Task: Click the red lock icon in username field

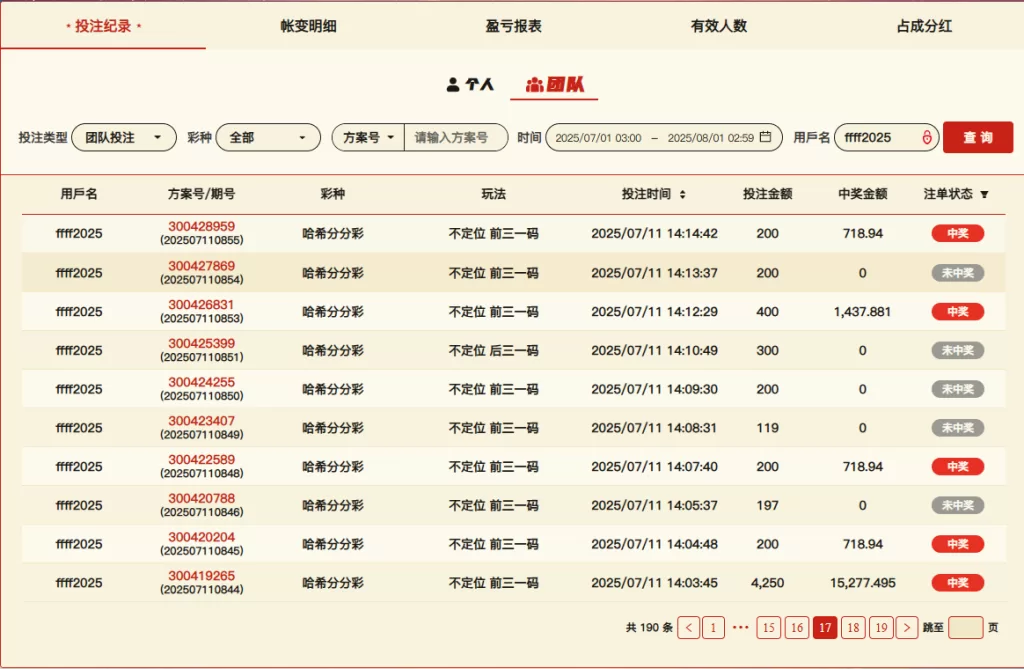Action: click(927, 137)
